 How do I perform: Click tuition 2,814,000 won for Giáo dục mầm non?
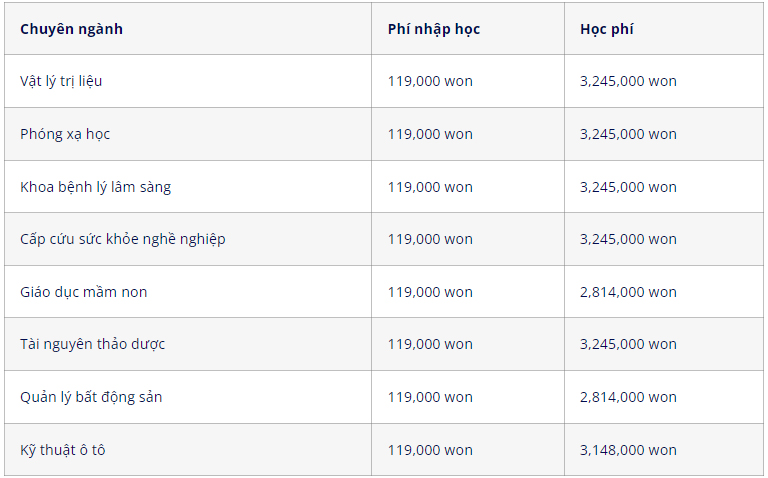coord(628,292)
